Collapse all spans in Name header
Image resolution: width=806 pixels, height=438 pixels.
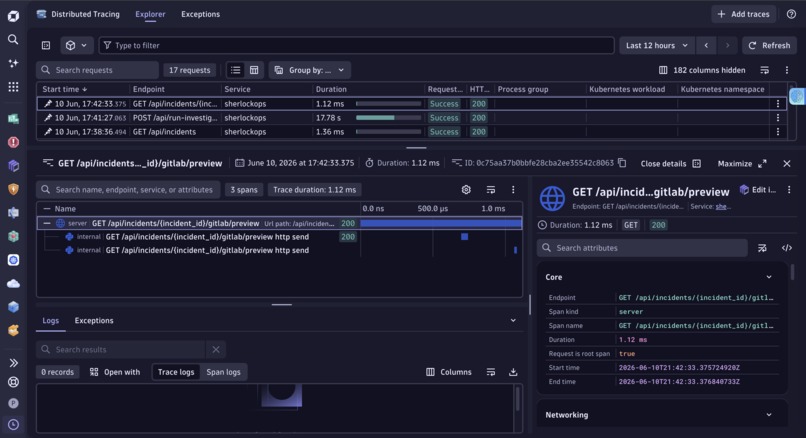click(x=47, y=209)
